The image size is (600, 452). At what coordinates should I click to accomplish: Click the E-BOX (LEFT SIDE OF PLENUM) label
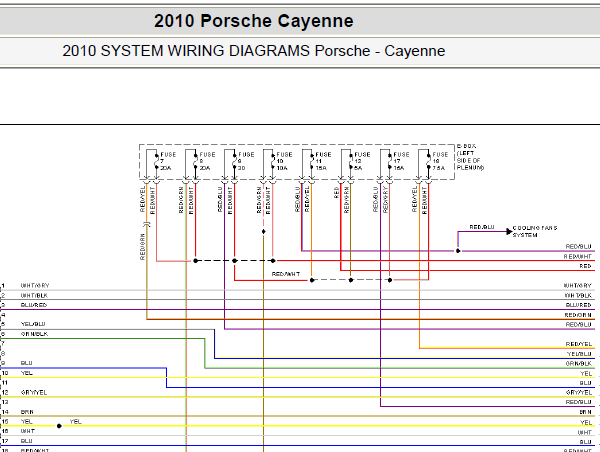(470, 157)
